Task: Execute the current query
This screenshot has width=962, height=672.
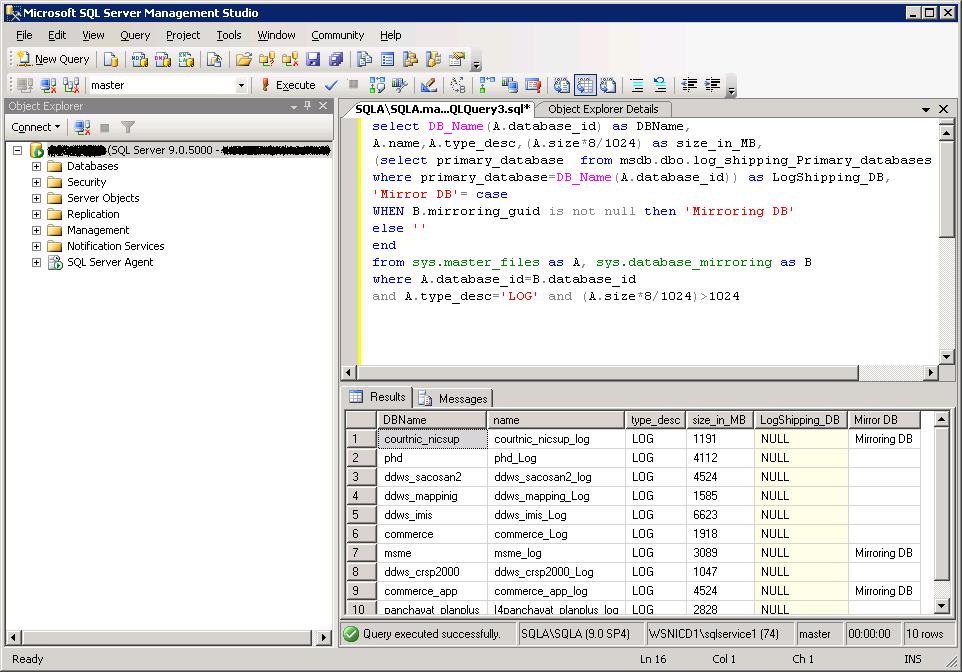Action: [x=288, y=85]
